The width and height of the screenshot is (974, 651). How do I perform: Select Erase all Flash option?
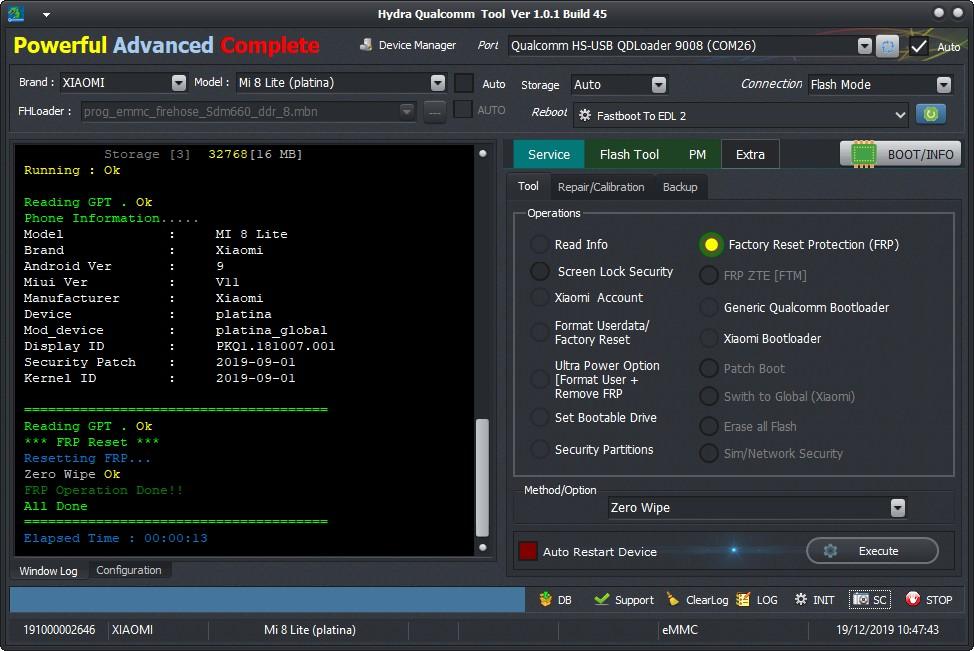[709, 426]
